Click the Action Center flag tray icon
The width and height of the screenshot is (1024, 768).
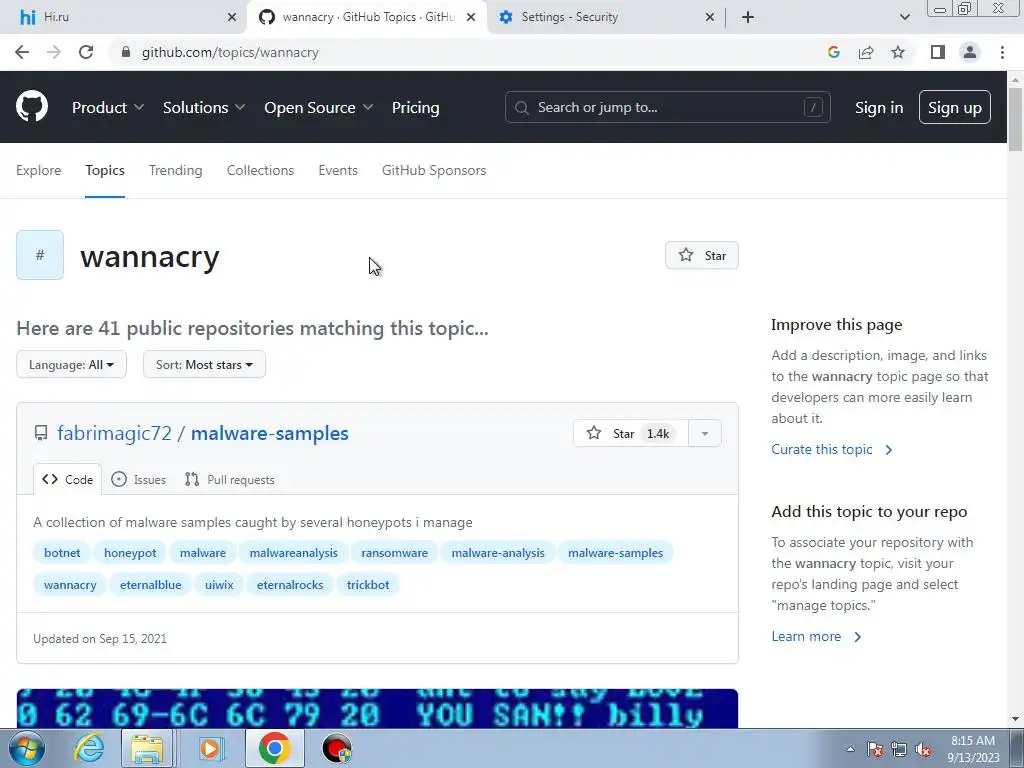pyautogui.click(x=874, y=749)
